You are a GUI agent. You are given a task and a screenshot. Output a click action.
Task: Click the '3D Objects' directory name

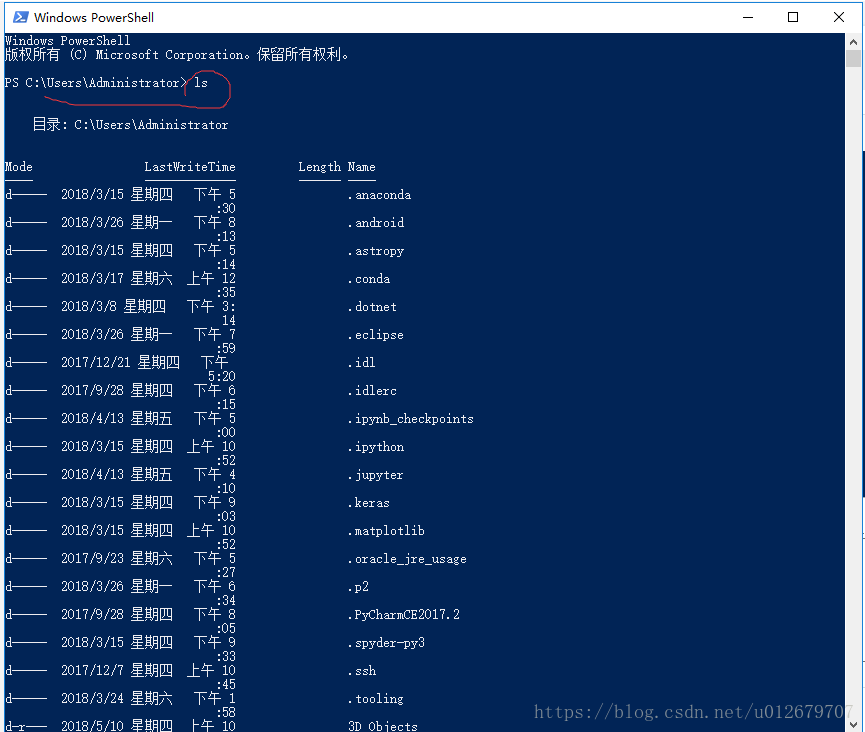pos(383,726)
